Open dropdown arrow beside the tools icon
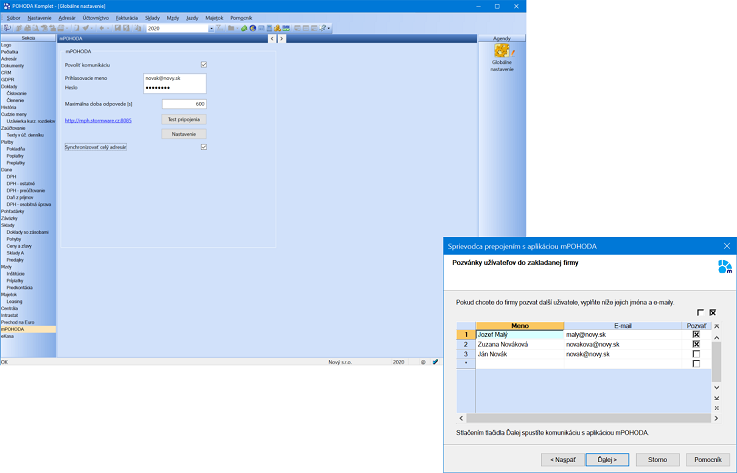Image resolution: width=737 pixels, height=473 pixels. pos(329,28)
